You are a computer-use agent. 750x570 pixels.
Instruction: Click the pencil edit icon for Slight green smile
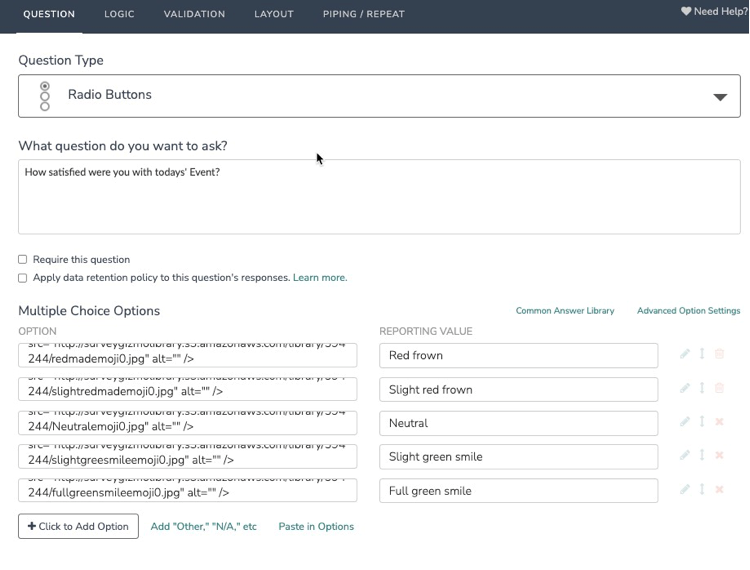[x=685, y=456]
